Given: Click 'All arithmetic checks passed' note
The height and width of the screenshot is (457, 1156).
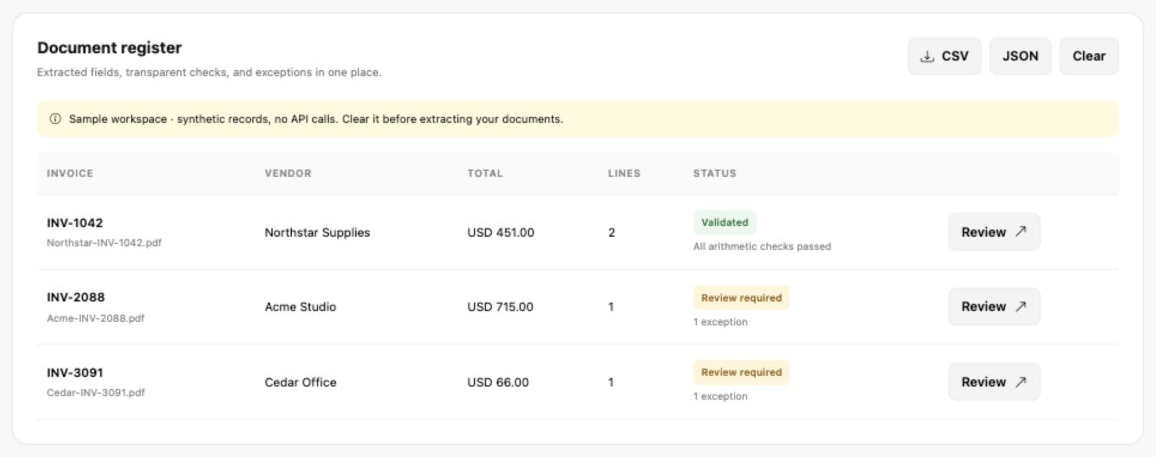Looking at the screenshot, I should click(762, 247).
